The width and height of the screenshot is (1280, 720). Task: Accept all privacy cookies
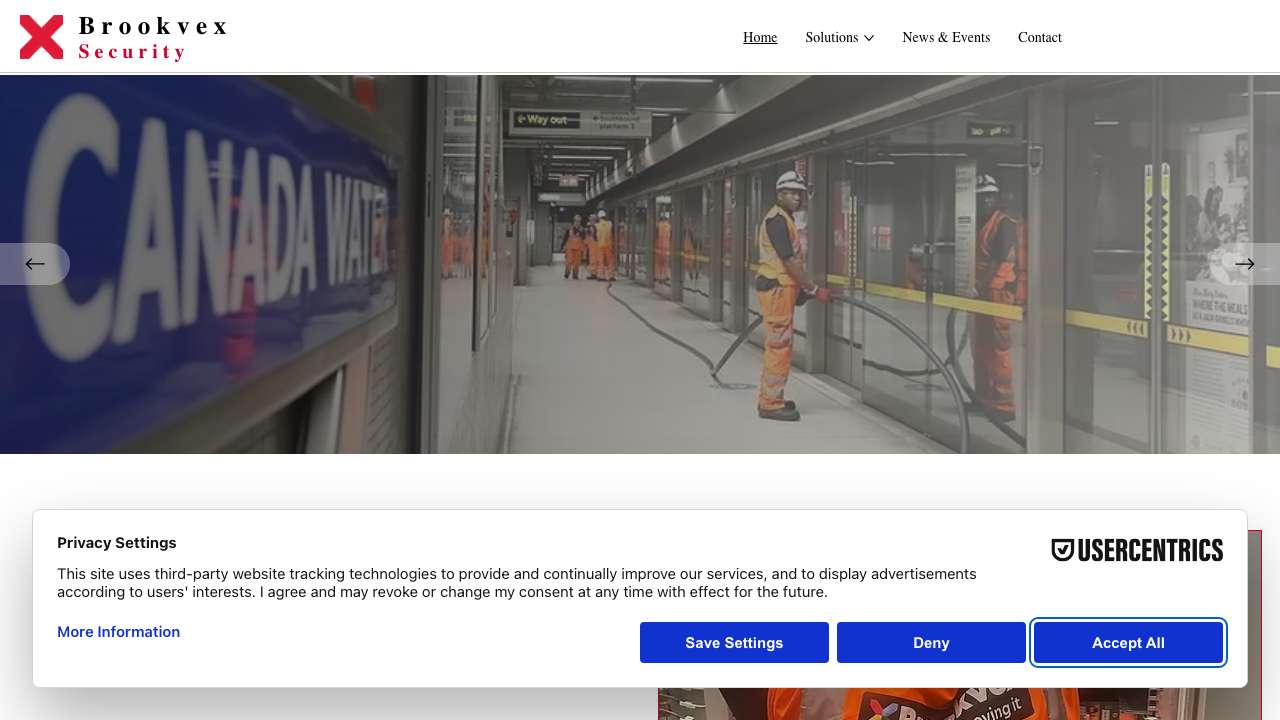tap(1128, 643)
